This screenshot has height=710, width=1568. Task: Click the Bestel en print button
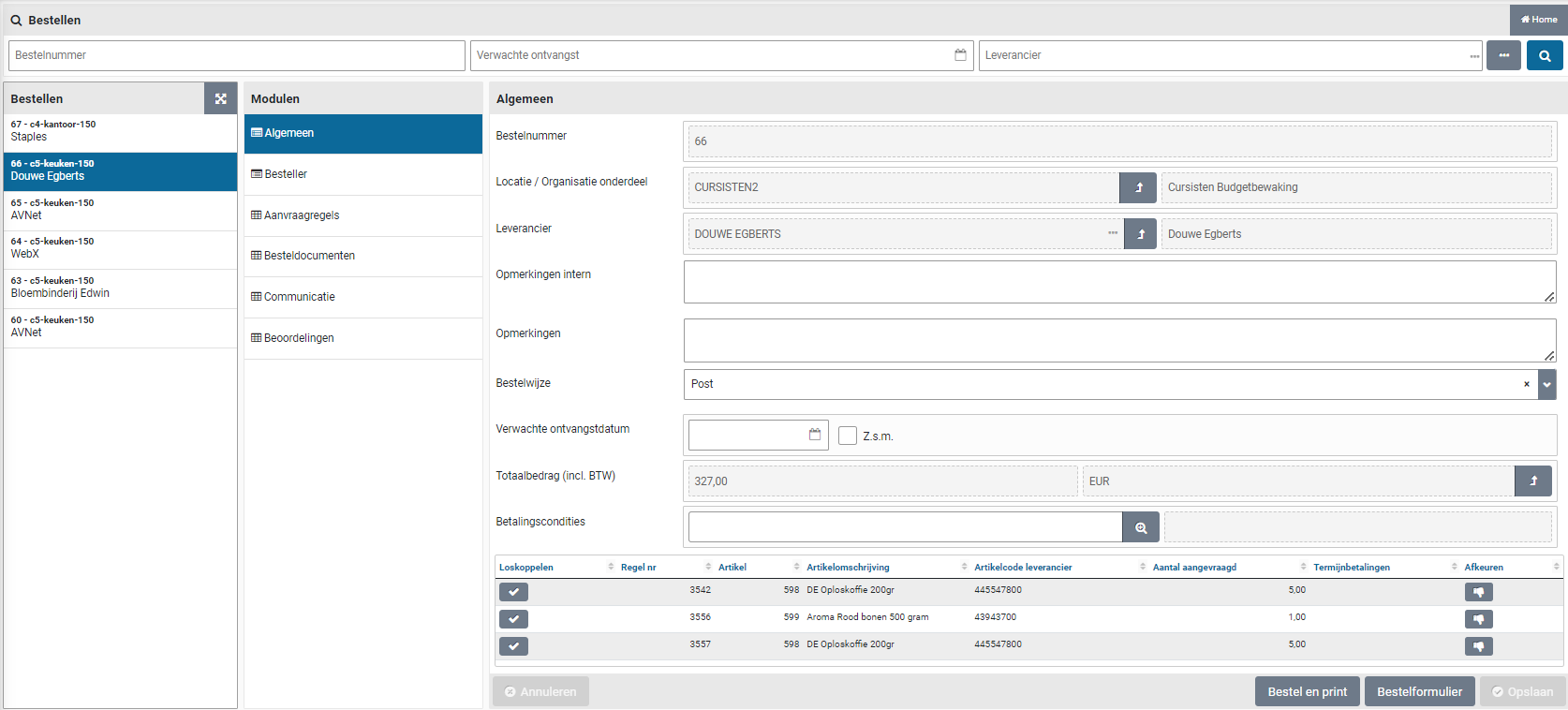[x=1307, y=691]
